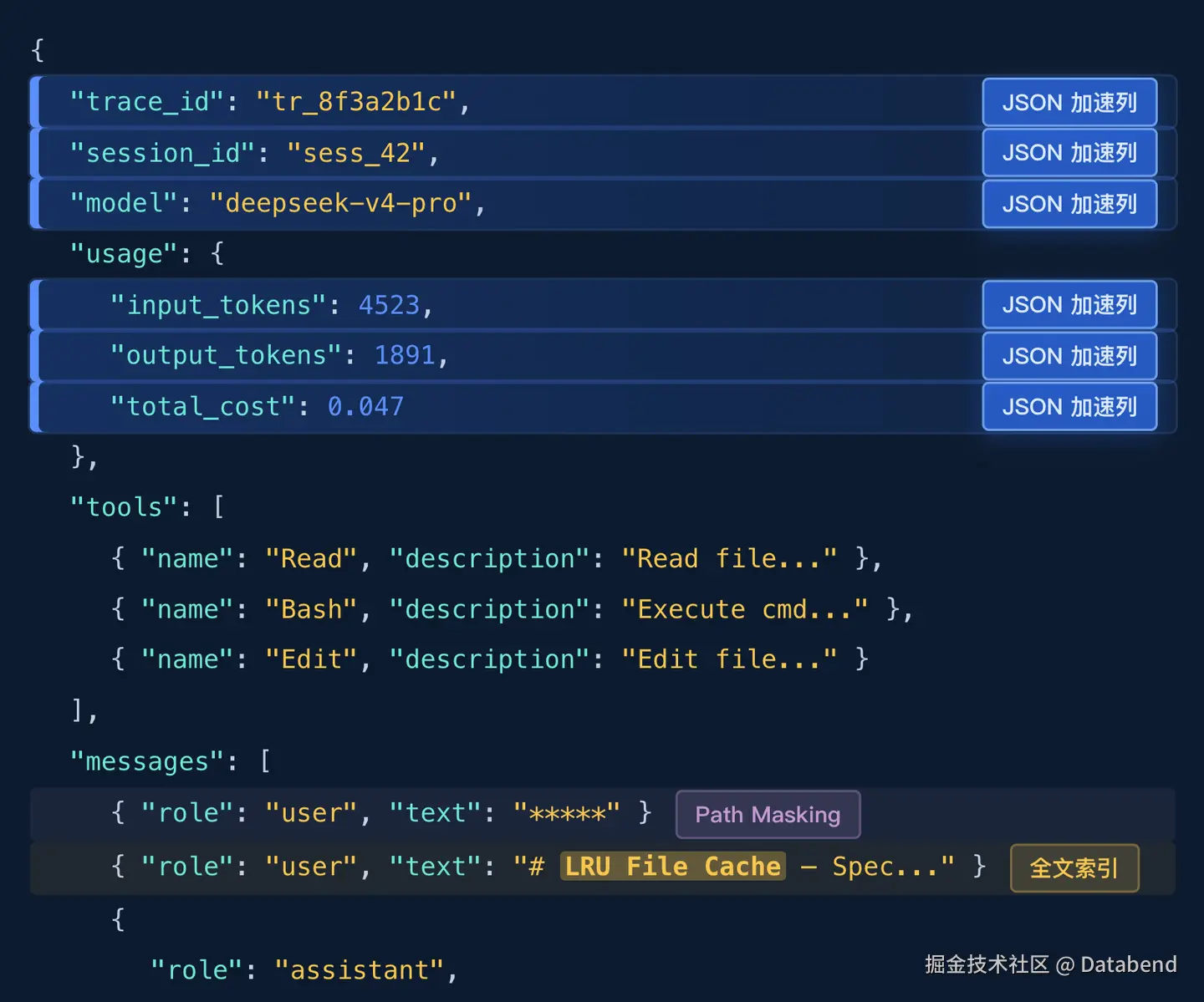Click the "assistant" role value

click(x=359, y=970)
